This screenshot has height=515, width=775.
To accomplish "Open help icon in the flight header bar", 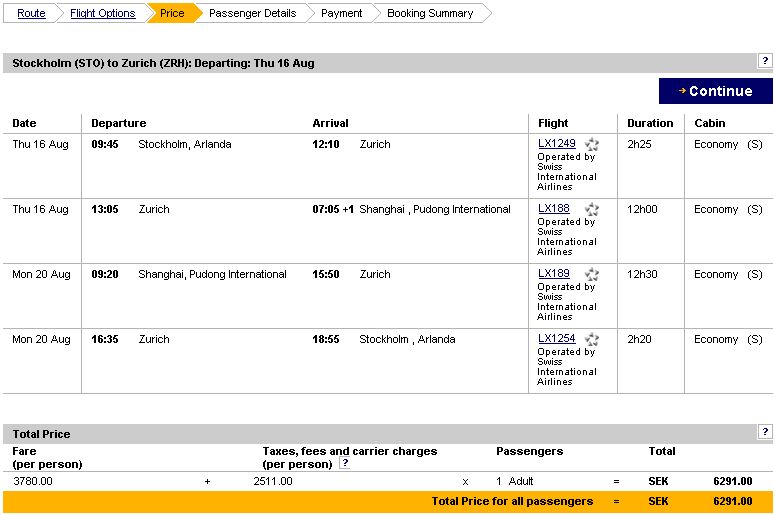I will [765, 62].
